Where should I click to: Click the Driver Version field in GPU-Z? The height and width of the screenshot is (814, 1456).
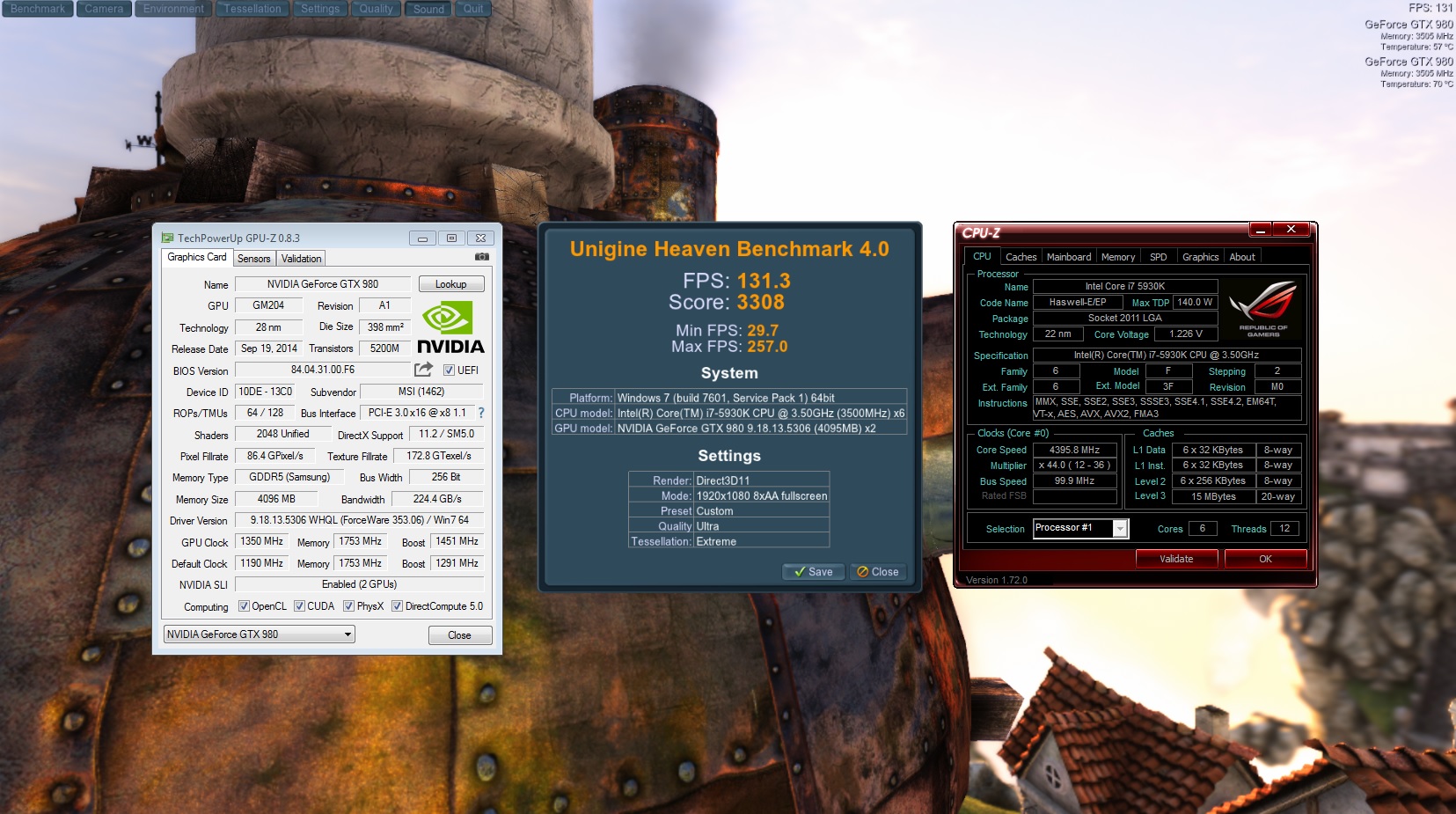click(x=360, y=520)
